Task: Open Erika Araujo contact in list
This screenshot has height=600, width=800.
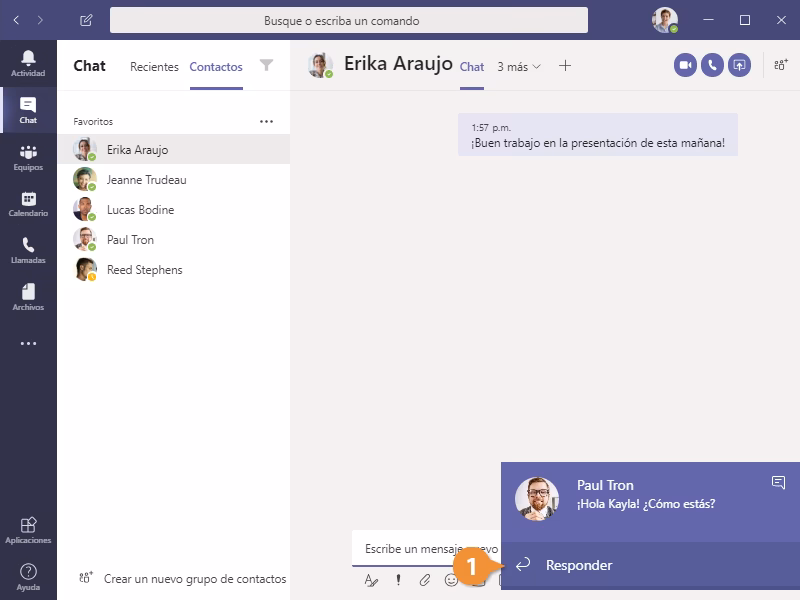Action: (173, 149)
